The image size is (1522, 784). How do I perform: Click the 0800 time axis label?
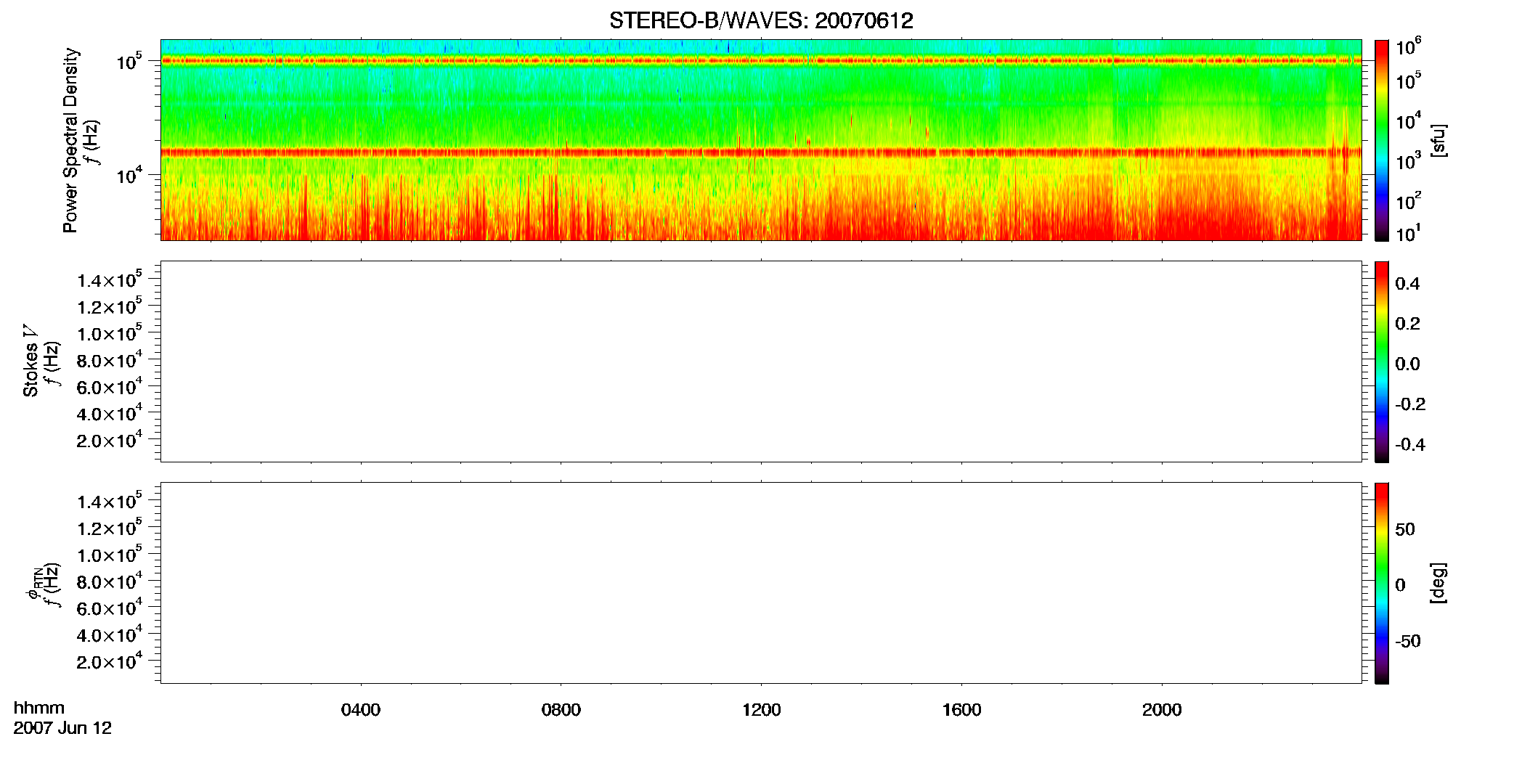coord(561,710)
